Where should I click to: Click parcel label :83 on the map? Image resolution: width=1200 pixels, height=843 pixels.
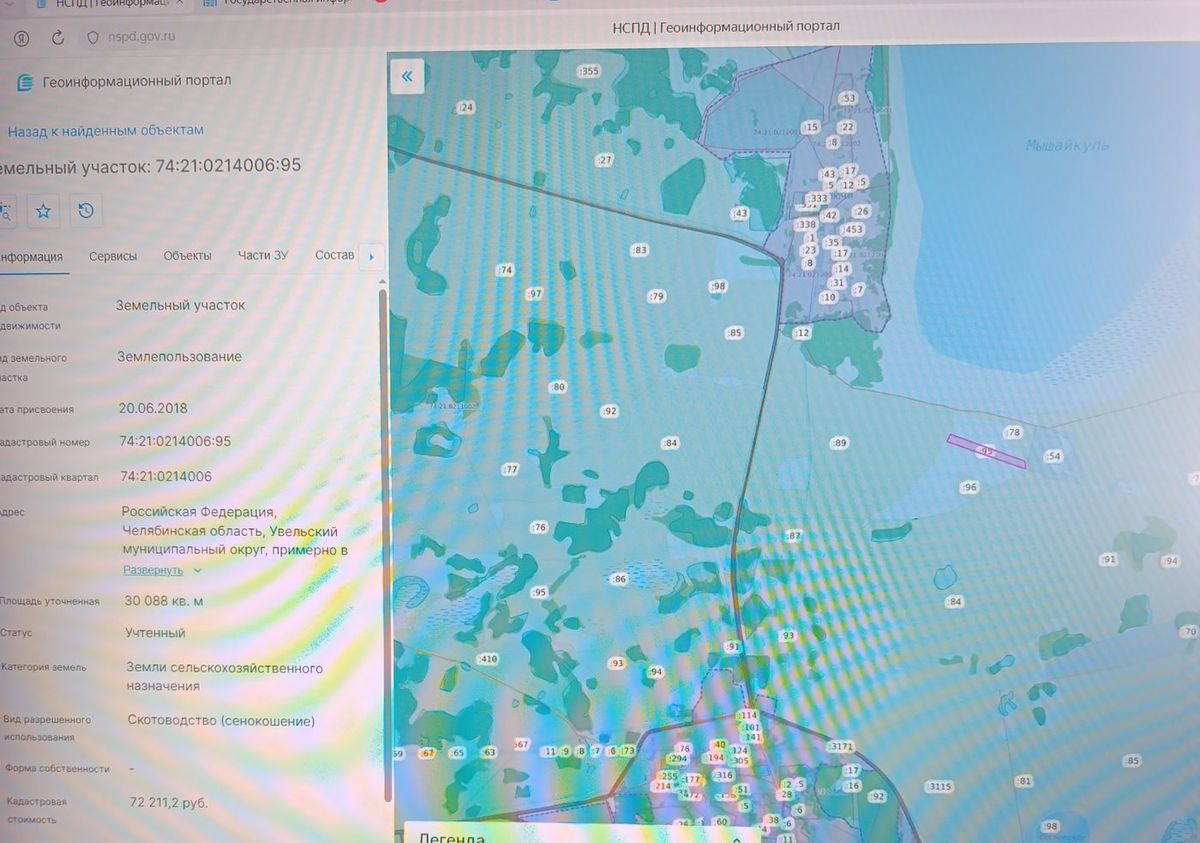point(639,250)
